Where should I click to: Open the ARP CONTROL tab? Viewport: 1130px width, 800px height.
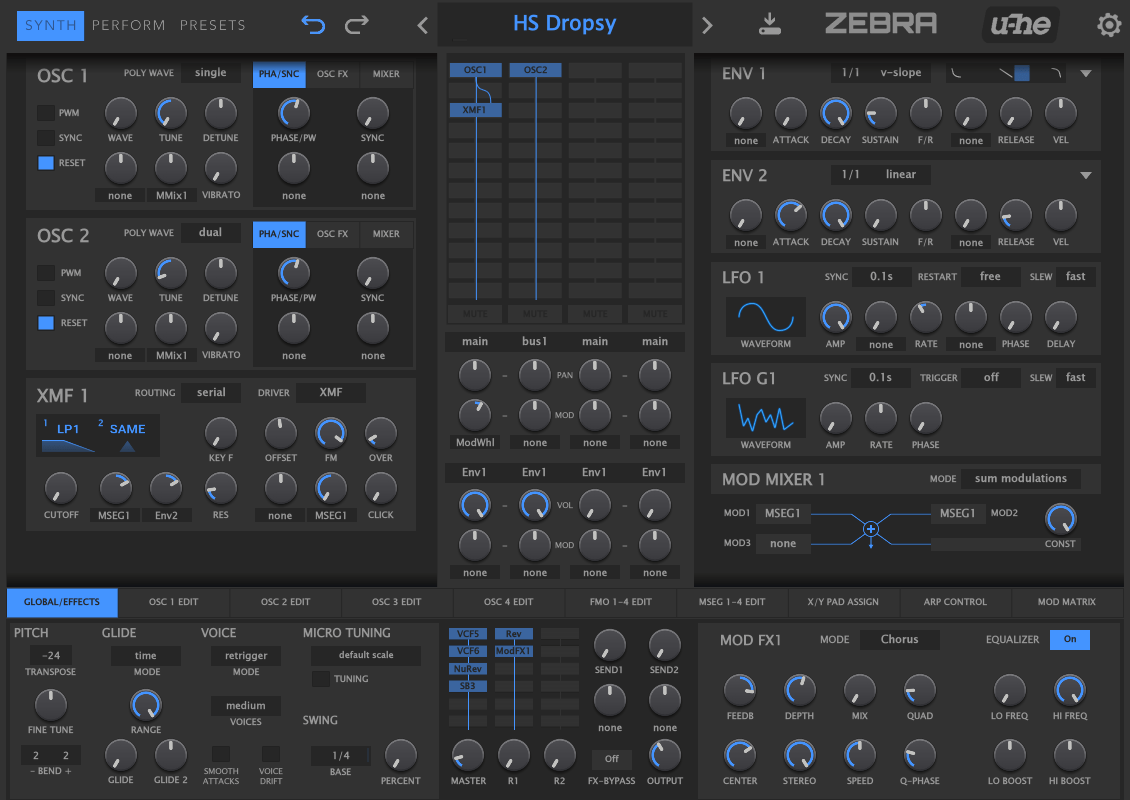955,602
